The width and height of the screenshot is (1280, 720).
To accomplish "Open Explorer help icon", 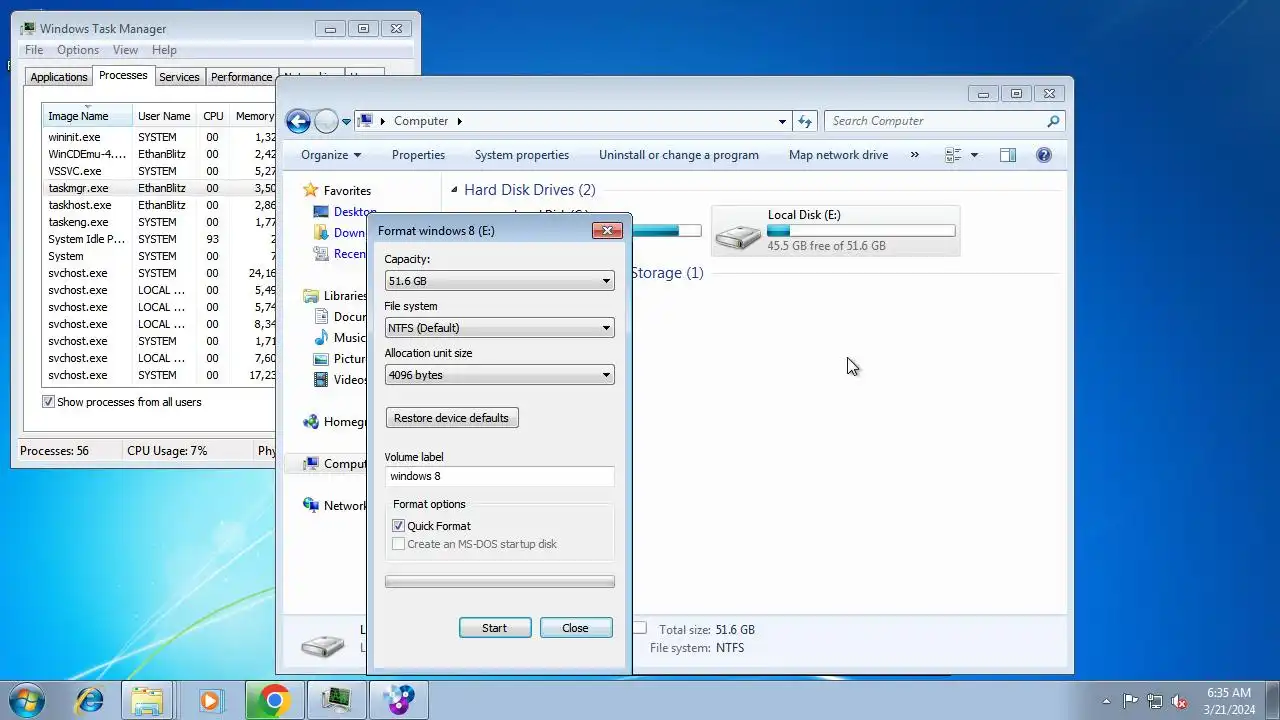I will (1044, 155).
